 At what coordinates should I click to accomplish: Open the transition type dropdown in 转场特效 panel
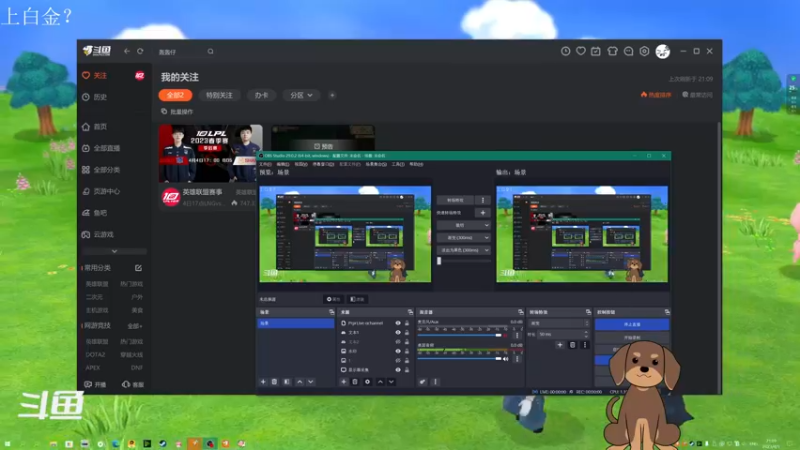pos(559,323)
